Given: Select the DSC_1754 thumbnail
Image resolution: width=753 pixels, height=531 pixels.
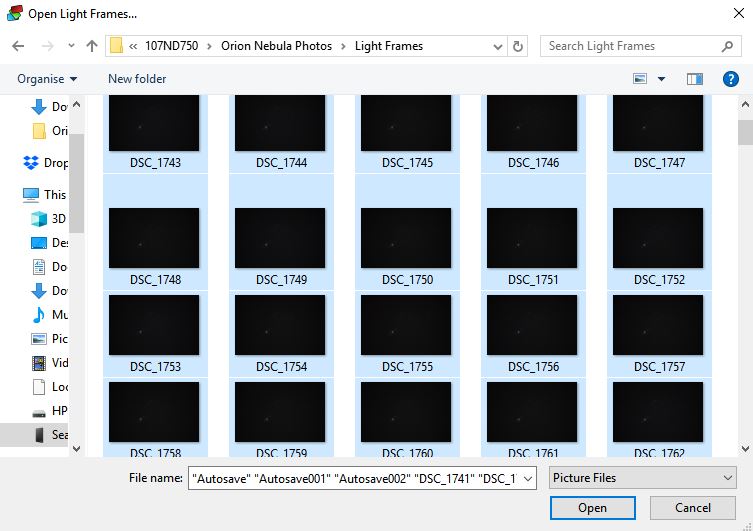Looking at the screenshot, I should point(280,325).
